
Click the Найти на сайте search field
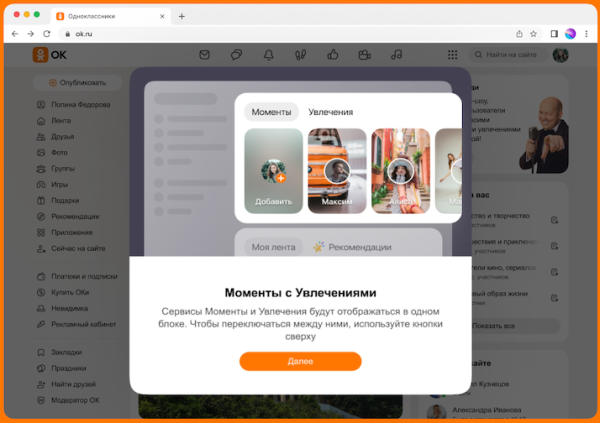[508, 55]
